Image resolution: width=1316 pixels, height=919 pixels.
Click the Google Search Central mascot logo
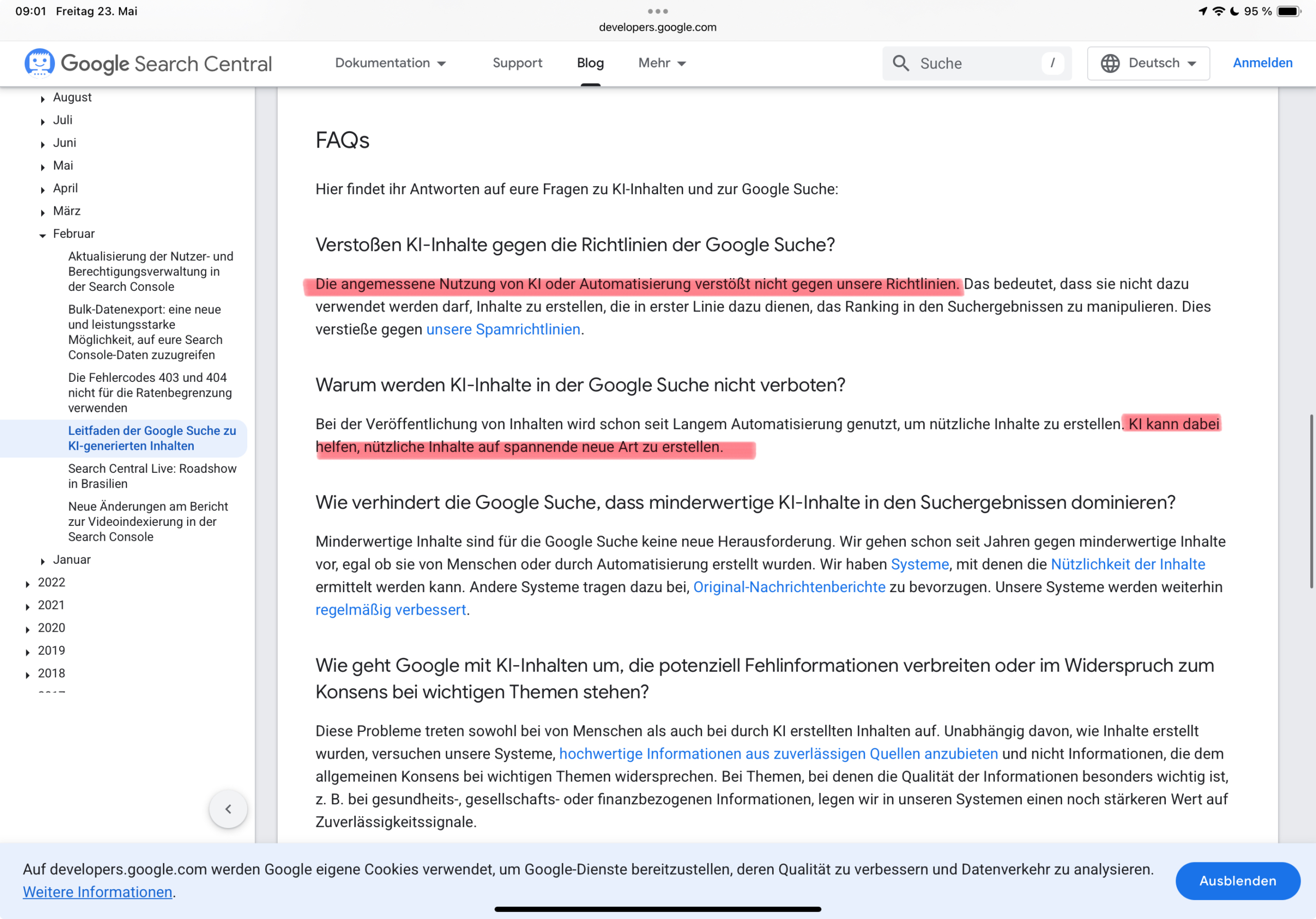tap(39, 63)
